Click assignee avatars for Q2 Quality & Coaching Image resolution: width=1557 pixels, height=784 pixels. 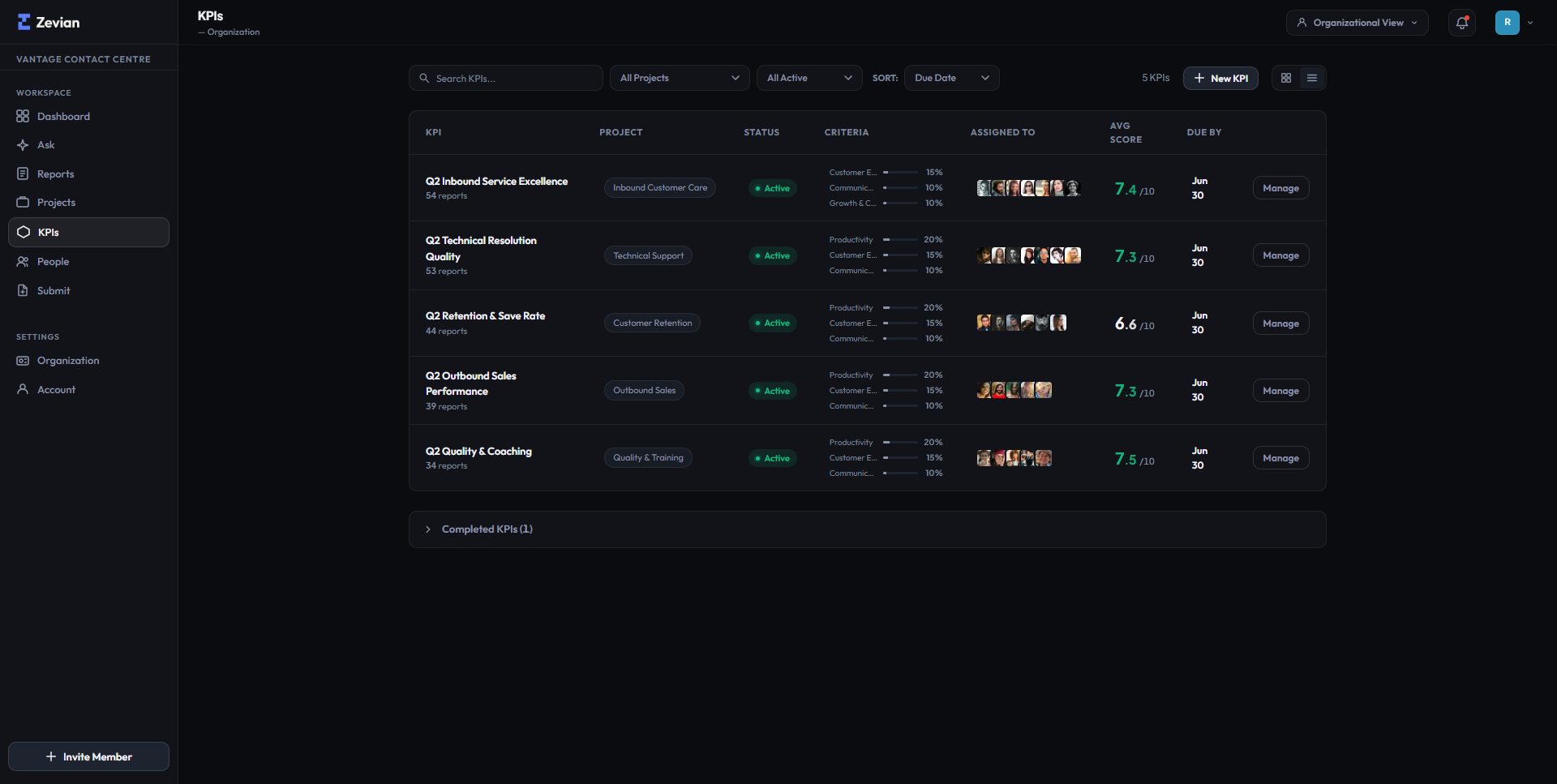tap(1014, 458)
